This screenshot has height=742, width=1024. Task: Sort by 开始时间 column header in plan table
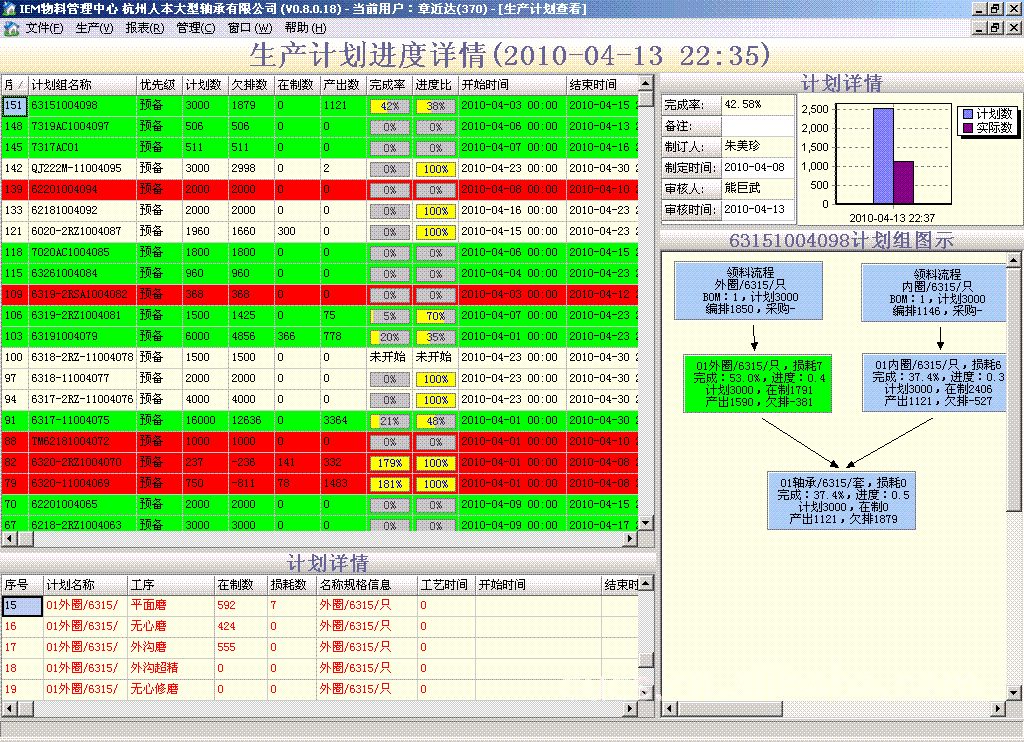tap(511, 85)
